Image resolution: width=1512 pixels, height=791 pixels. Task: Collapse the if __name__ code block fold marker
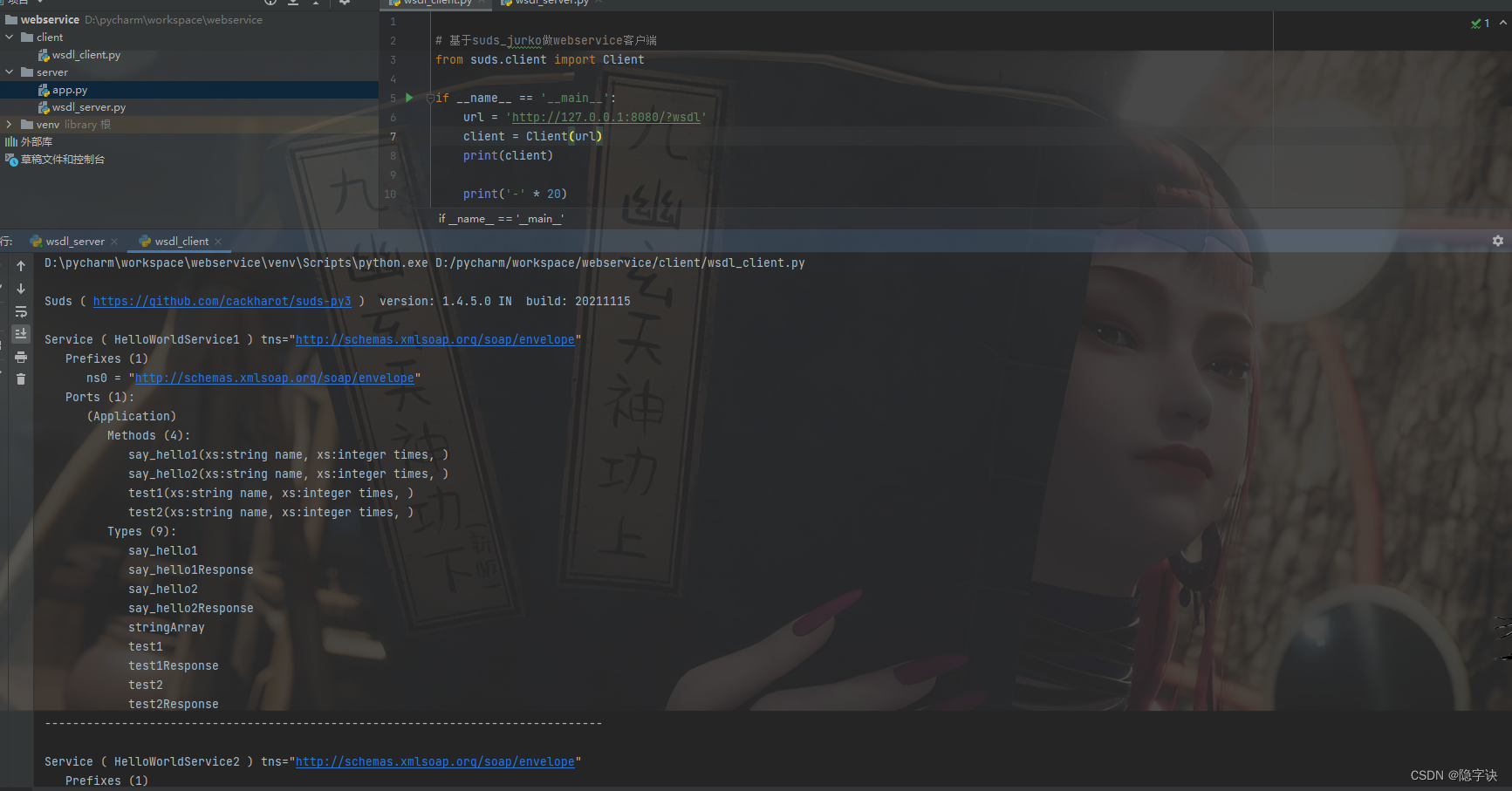[x=430, y=98]
